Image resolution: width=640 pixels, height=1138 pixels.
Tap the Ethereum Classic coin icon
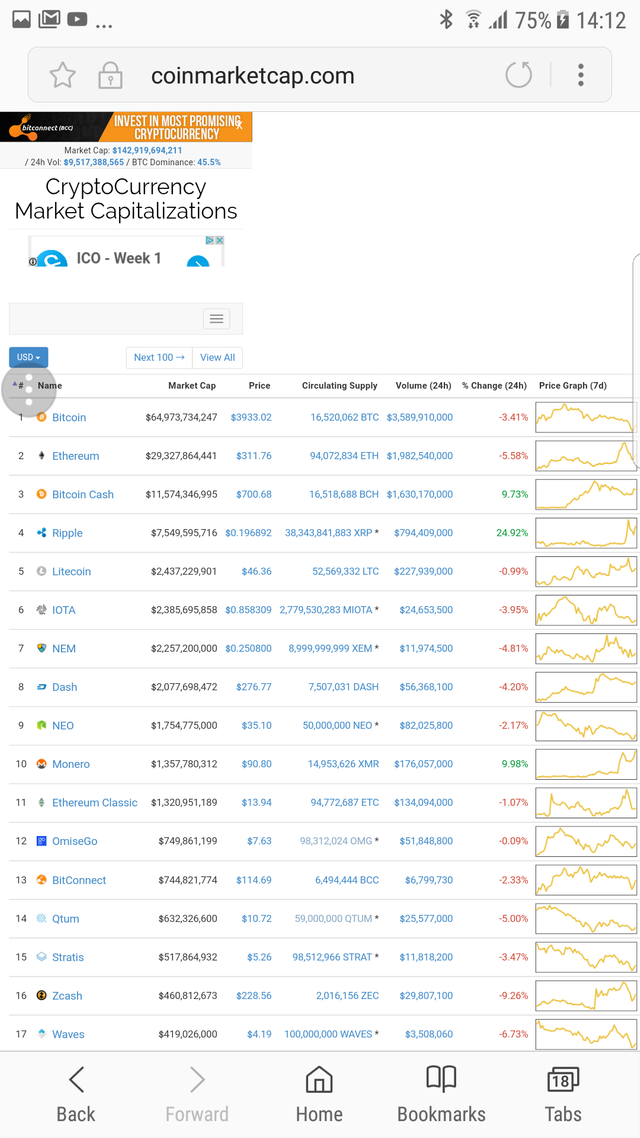pos(41,802)
